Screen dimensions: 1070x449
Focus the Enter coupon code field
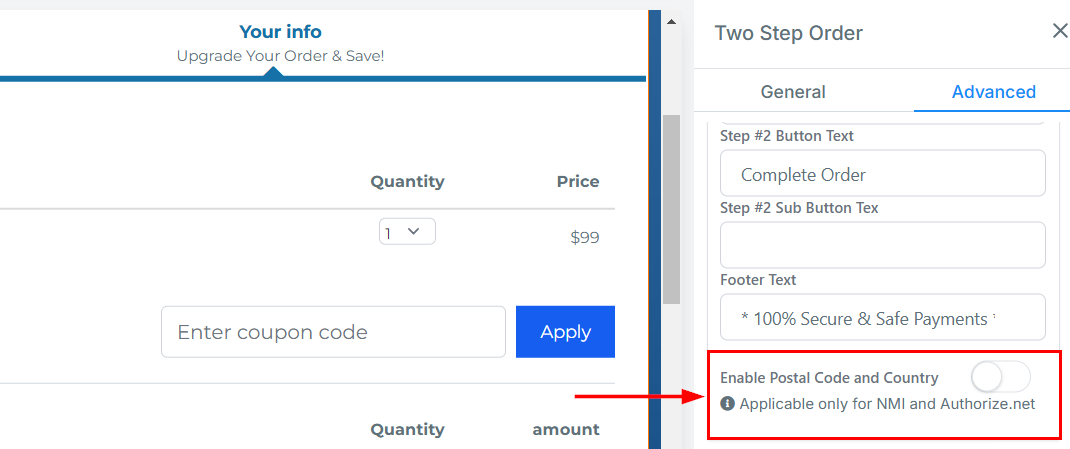point(333,332)
